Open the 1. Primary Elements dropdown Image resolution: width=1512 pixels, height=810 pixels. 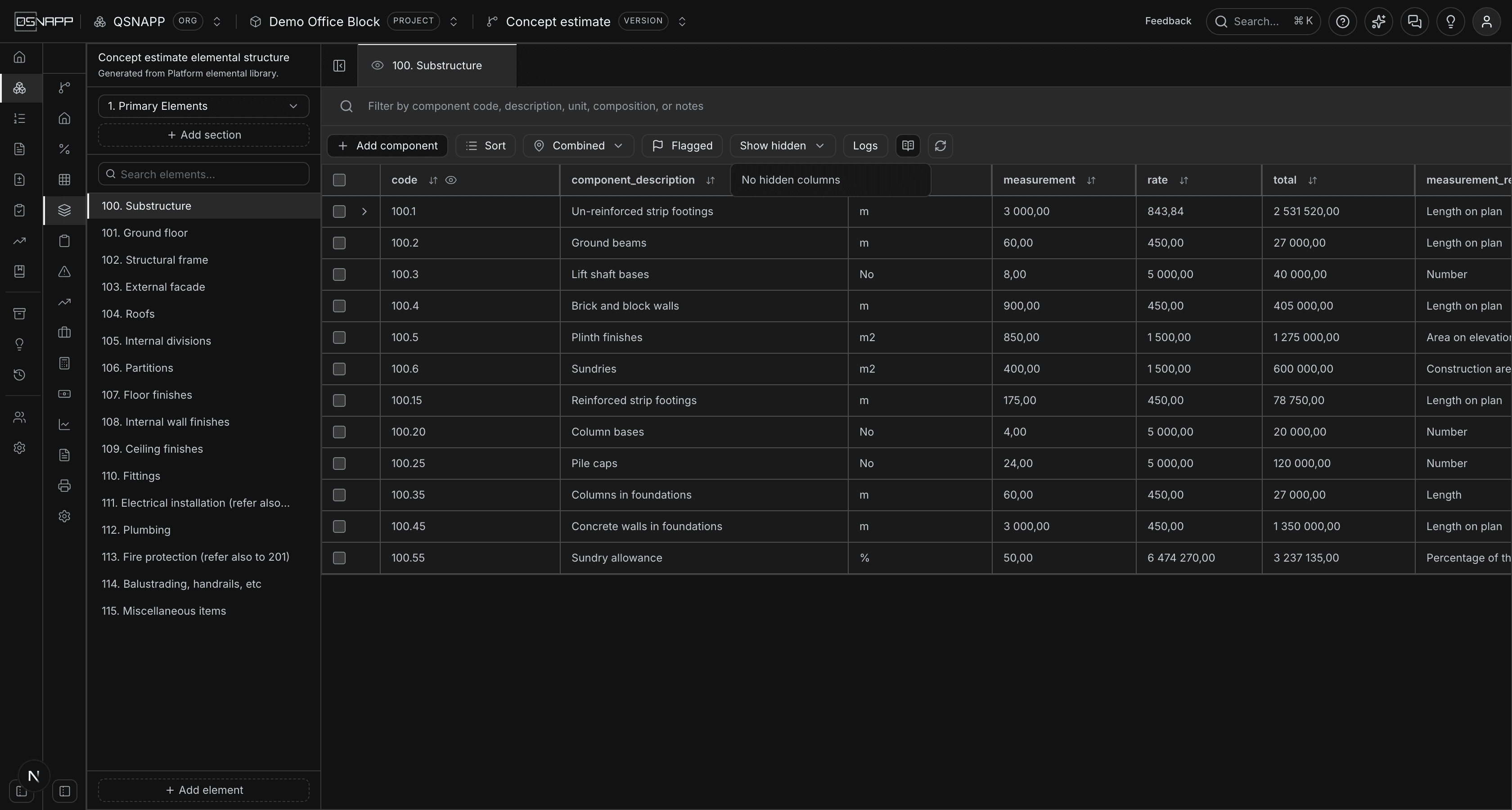[204, 106]
